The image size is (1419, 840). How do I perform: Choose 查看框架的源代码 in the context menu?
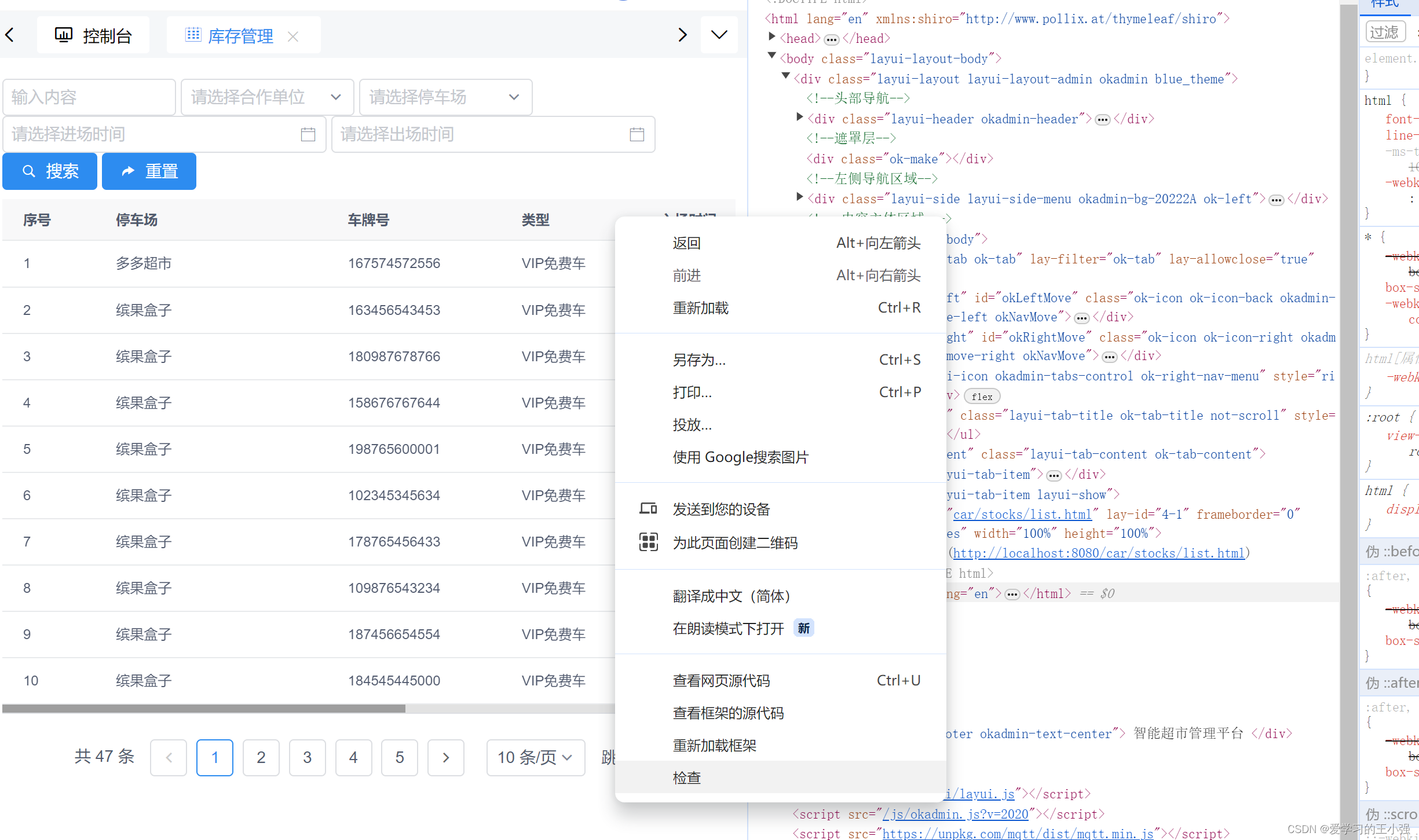(x=781, y=713)
